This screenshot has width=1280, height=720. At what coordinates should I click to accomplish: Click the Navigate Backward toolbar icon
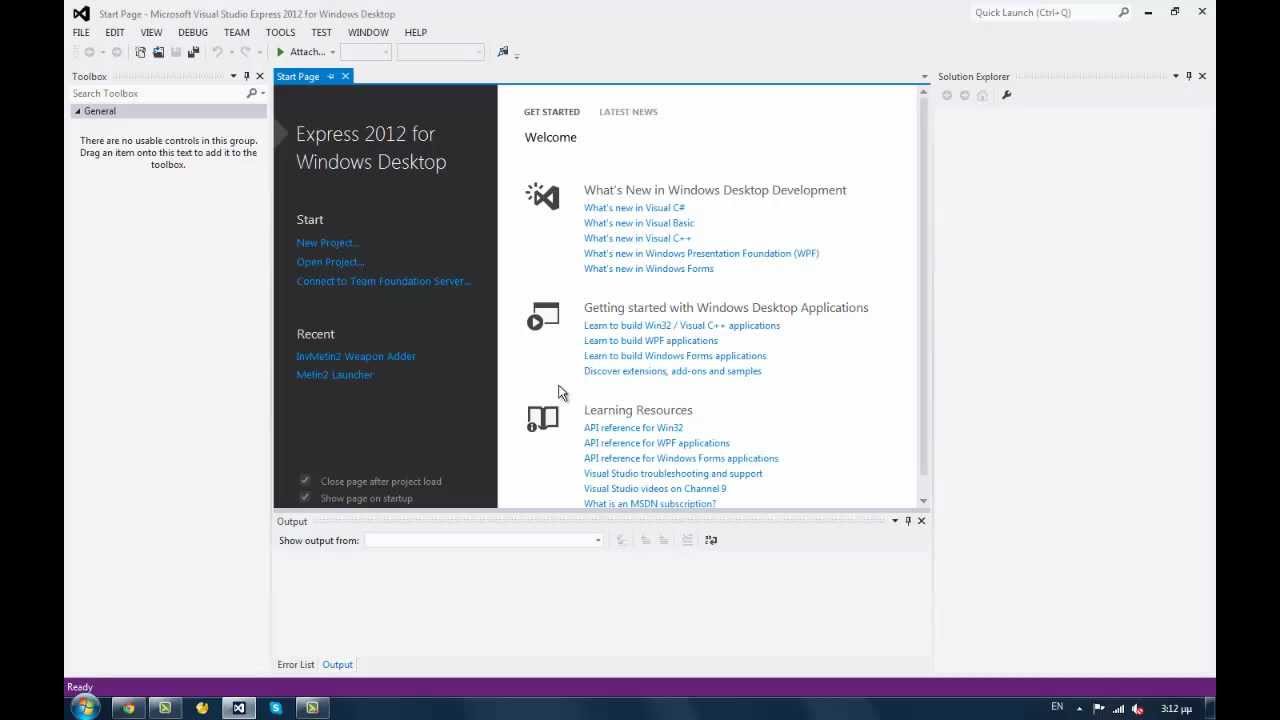point(89,52)
